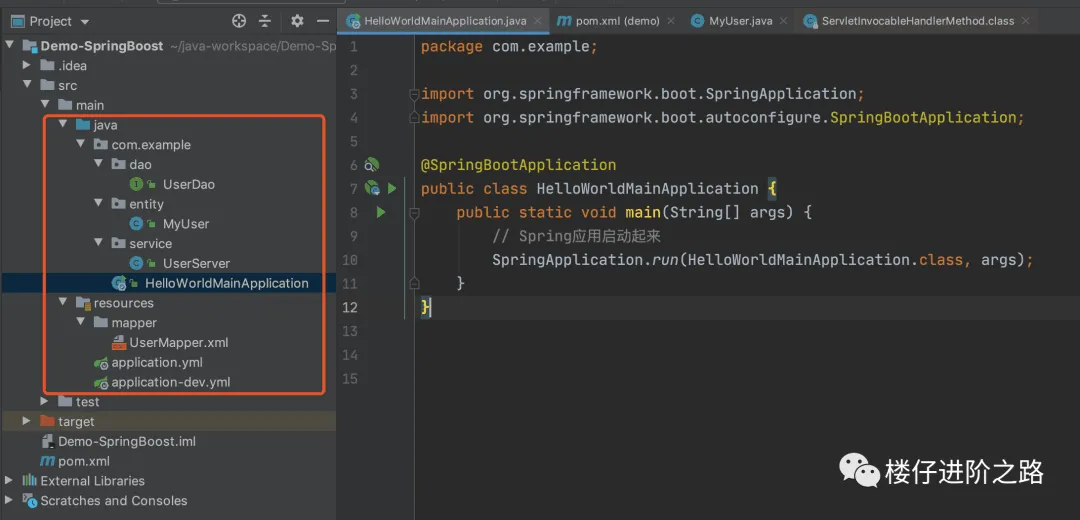The image size is (1080, 520).
Task: Close the ServletInvocableHandlerMethod.class tab
Action: [1024, 21]
